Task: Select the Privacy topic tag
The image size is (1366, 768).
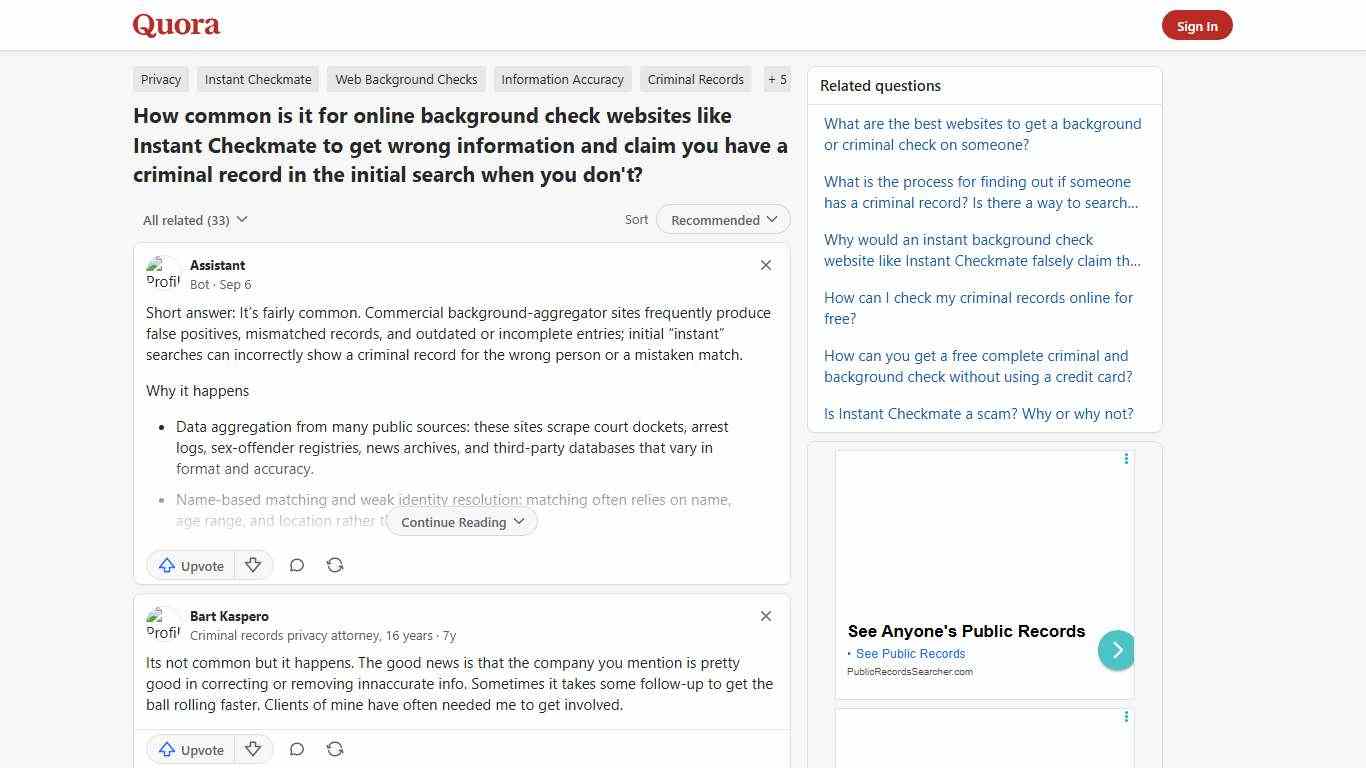Action: (160, 79)
